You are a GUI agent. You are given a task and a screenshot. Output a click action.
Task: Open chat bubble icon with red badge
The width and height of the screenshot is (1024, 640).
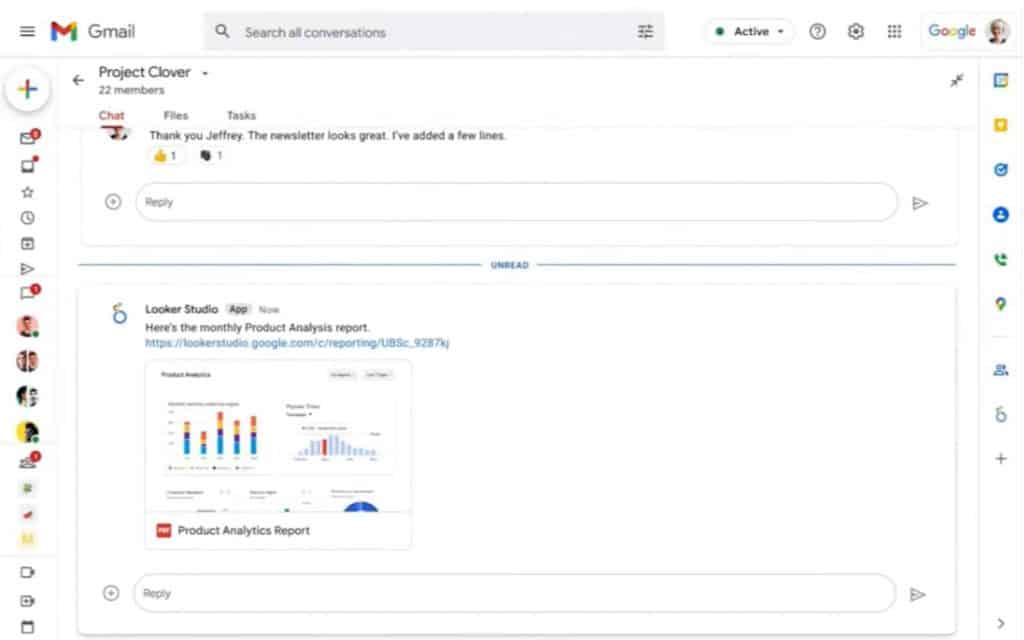[x=28, y=293]
